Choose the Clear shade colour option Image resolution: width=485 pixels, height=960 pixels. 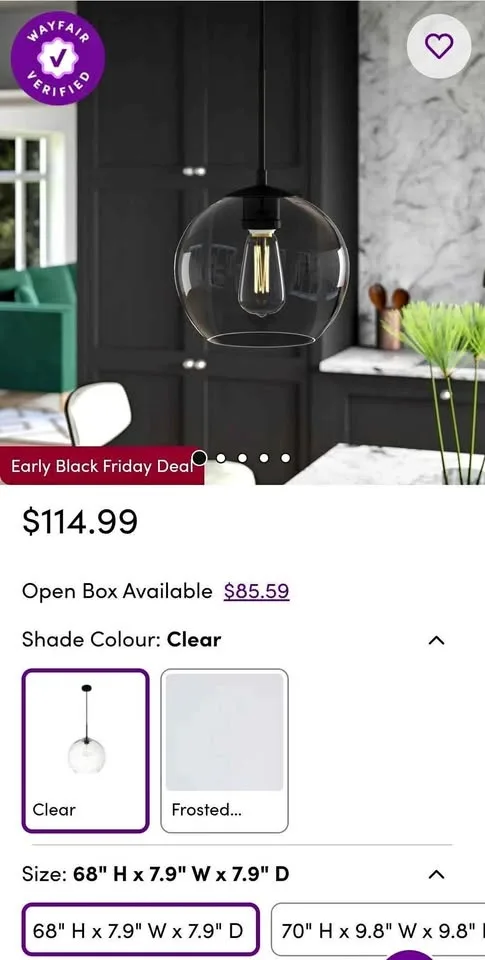point(86,751)
